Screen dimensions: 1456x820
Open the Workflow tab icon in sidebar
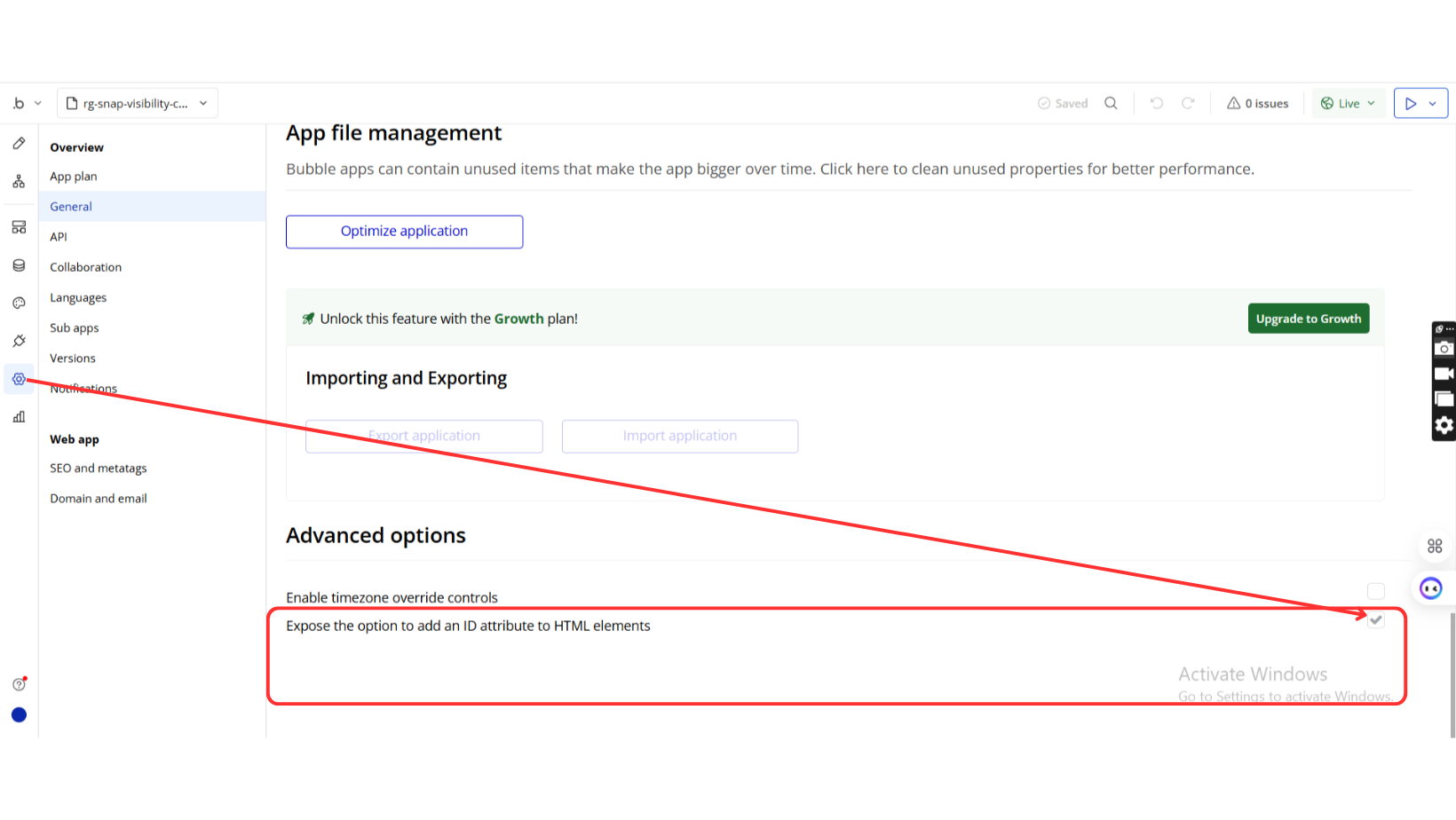[x=19, y=182]
